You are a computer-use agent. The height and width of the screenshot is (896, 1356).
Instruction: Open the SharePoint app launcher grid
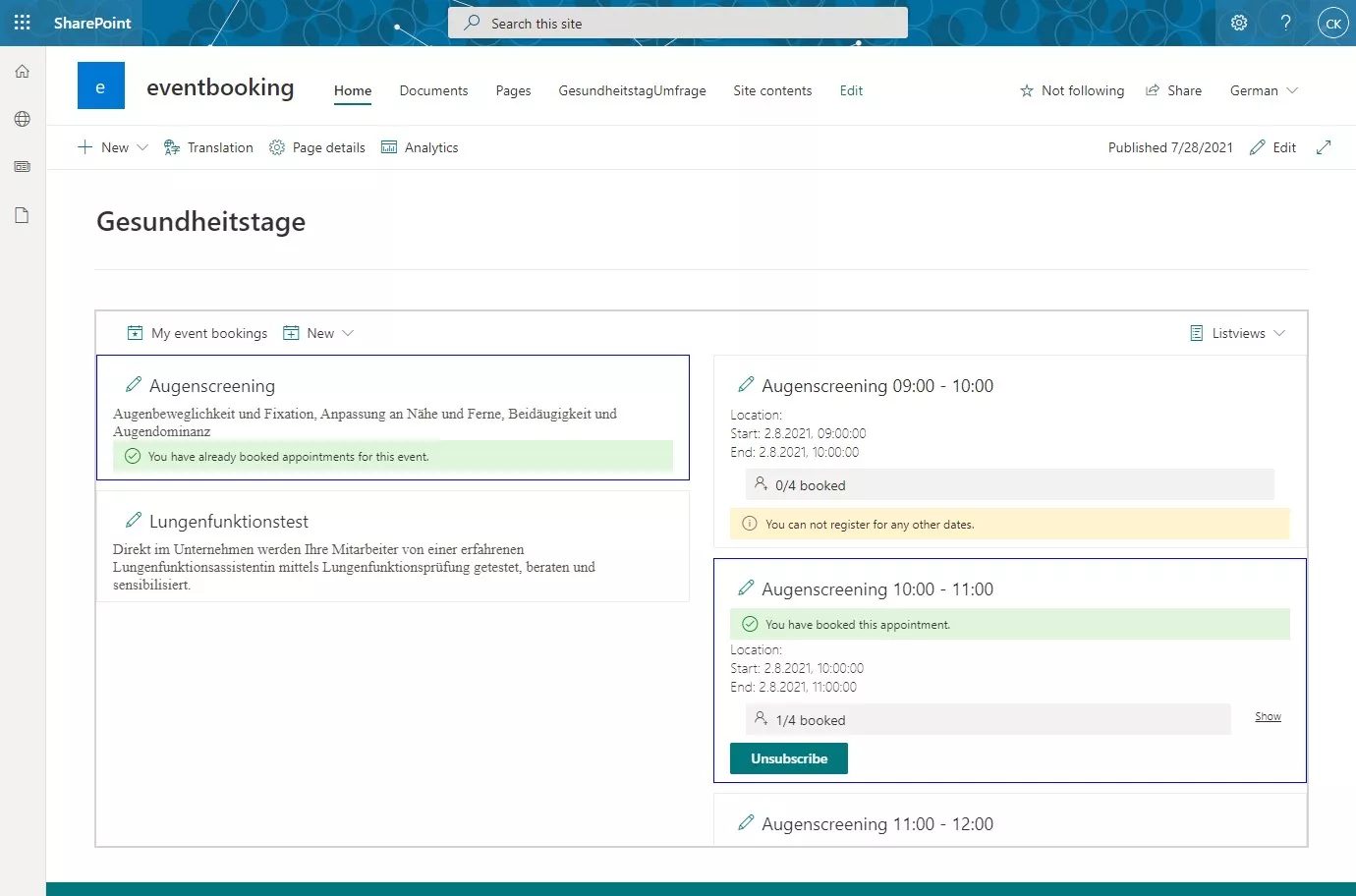click(22, 22)
